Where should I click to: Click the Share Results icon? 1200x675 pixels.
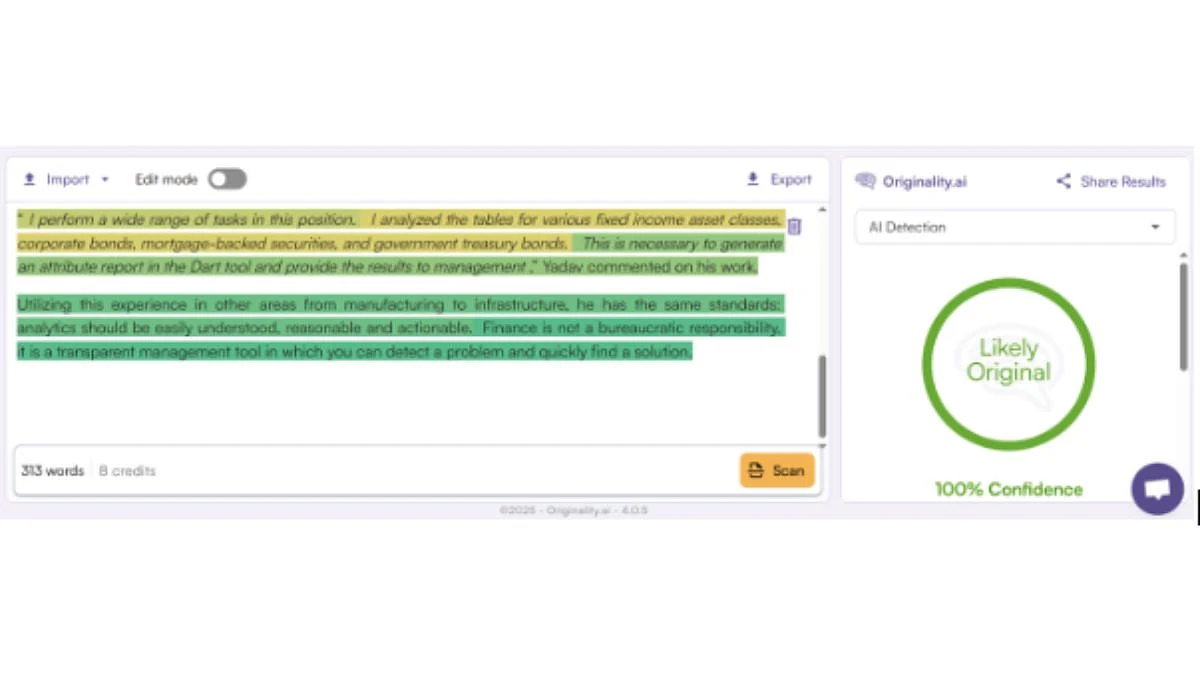[1063, 181]
